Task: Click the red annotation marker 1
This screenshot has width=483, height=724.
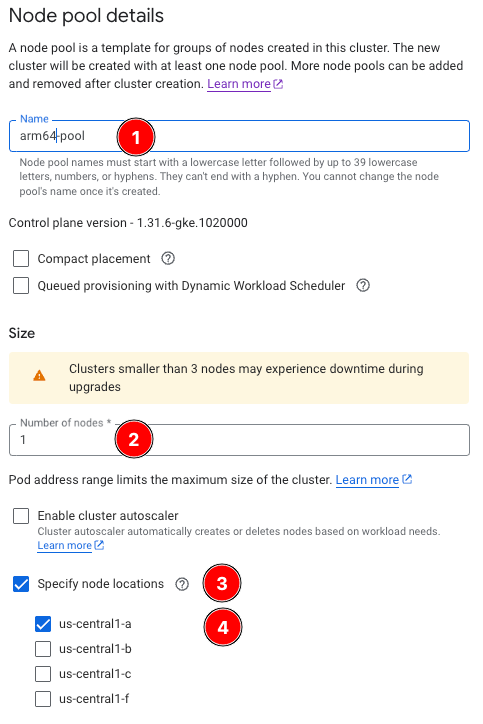Action: click(x=136, y=137)
